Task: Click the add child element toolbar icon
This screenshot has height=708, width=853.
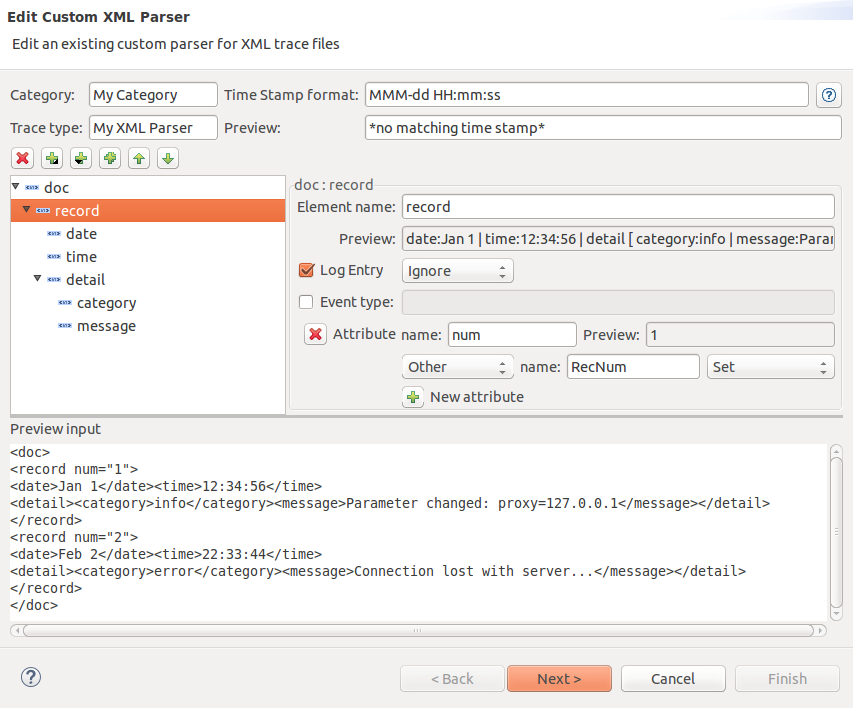Action: click(81, 158)
